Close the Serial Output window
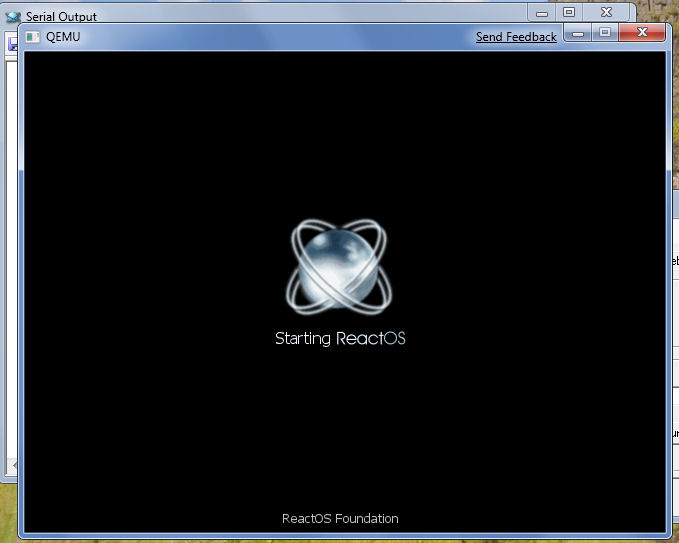This screenshot has height=543, width=679. [x=606, y=13]
